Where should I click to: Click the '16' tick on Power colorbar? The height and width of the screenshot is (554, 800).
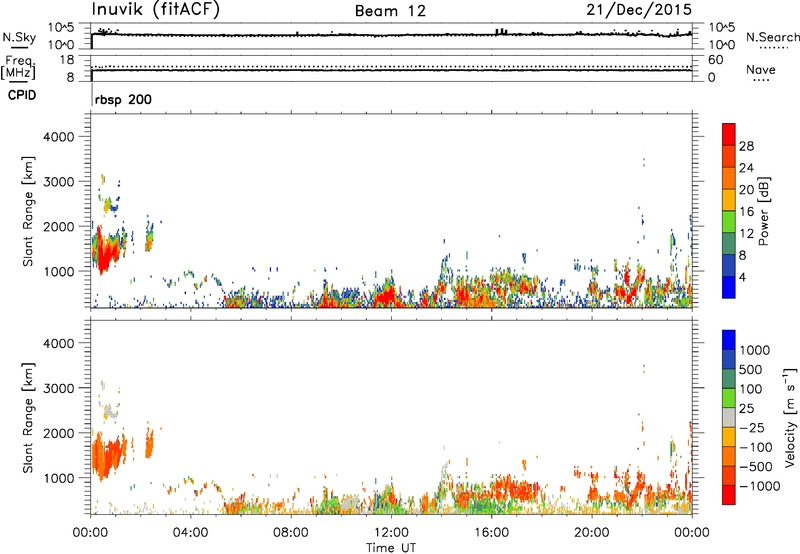(x=746, y=212)
